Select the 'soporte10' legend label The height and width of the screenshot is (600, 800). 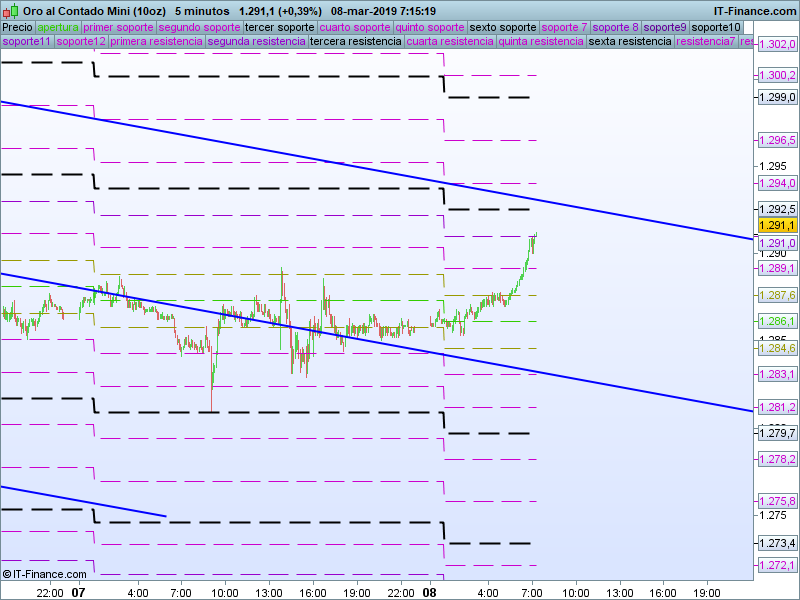coord(717,27)
